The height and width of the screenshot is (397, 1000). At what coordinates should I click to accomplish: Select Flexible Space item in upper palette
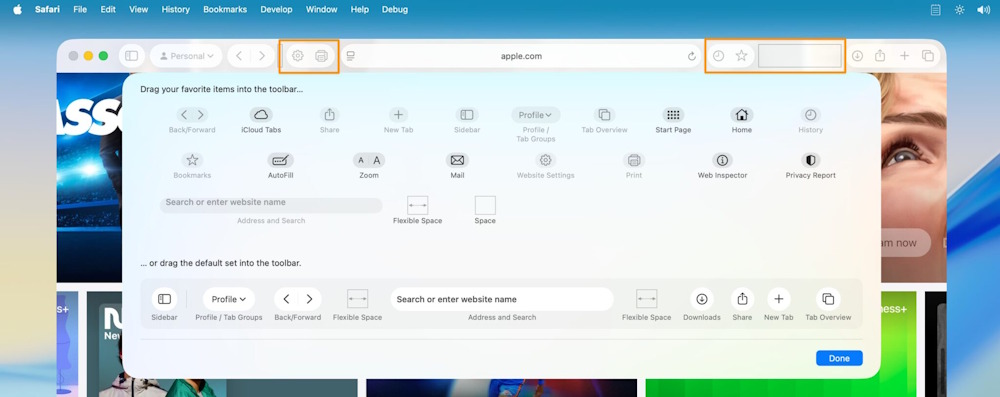[418, 206]
